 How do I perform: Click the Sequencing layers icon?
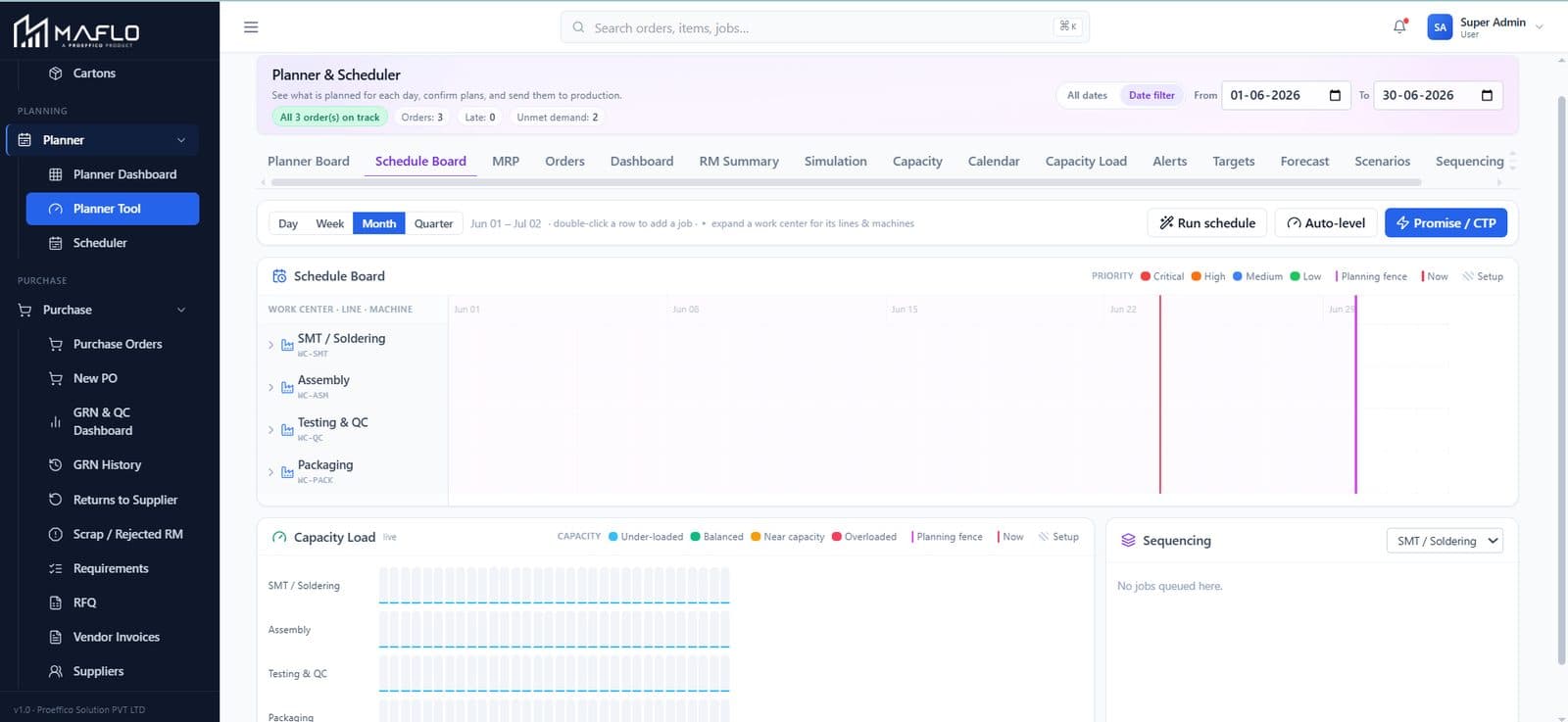point(1128,541)
